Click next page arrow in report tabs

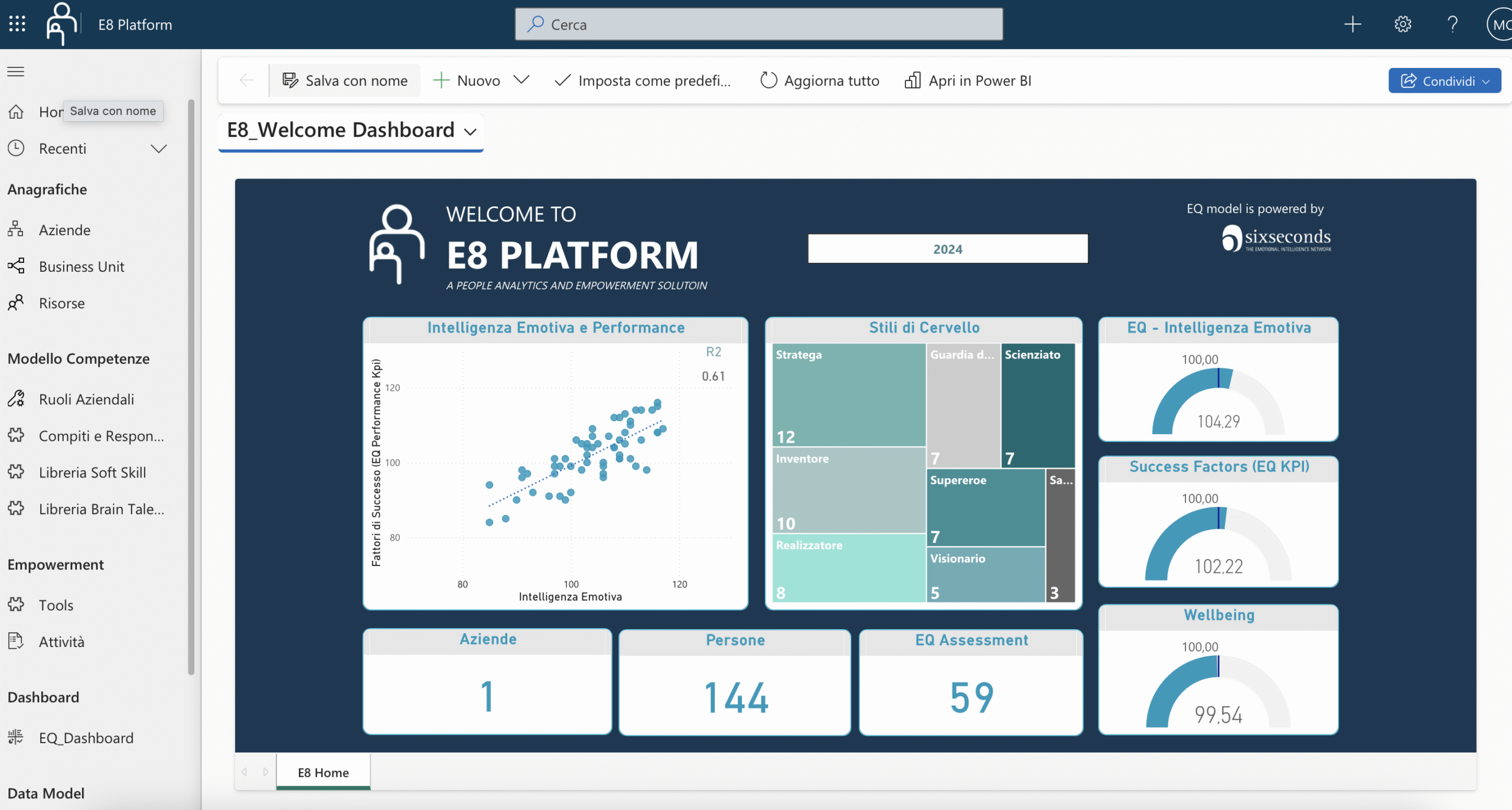pos(266,772)
